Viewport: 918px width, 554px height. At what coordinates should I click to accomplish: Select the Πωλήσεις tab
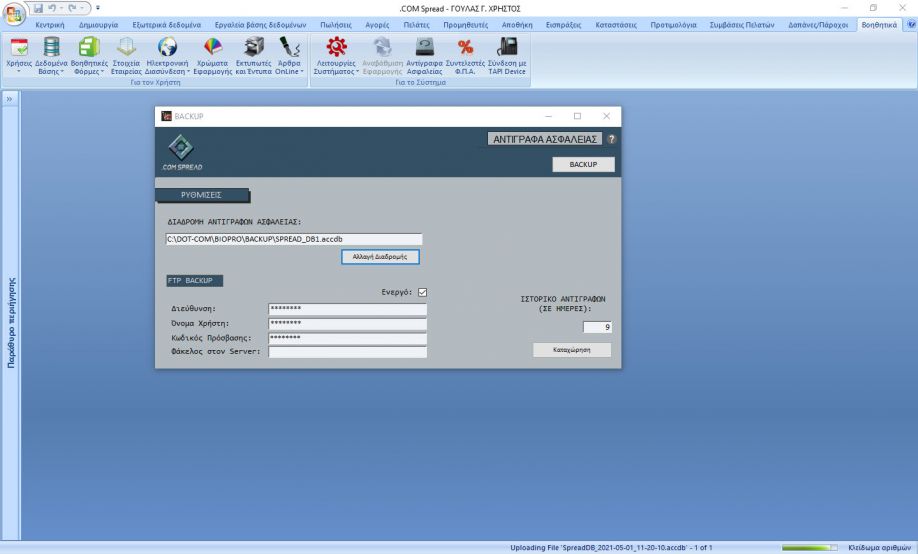[336, 25]
